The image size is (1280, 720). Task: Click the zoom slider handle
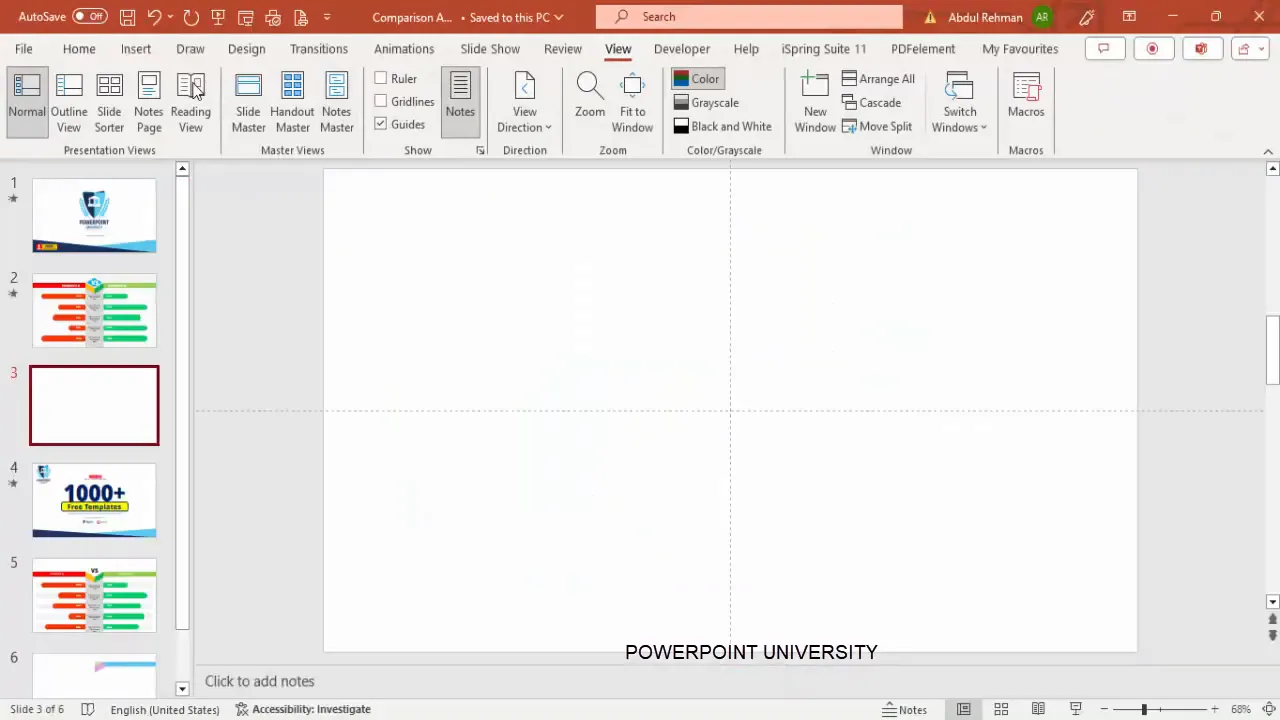(x=1144, y=709)
